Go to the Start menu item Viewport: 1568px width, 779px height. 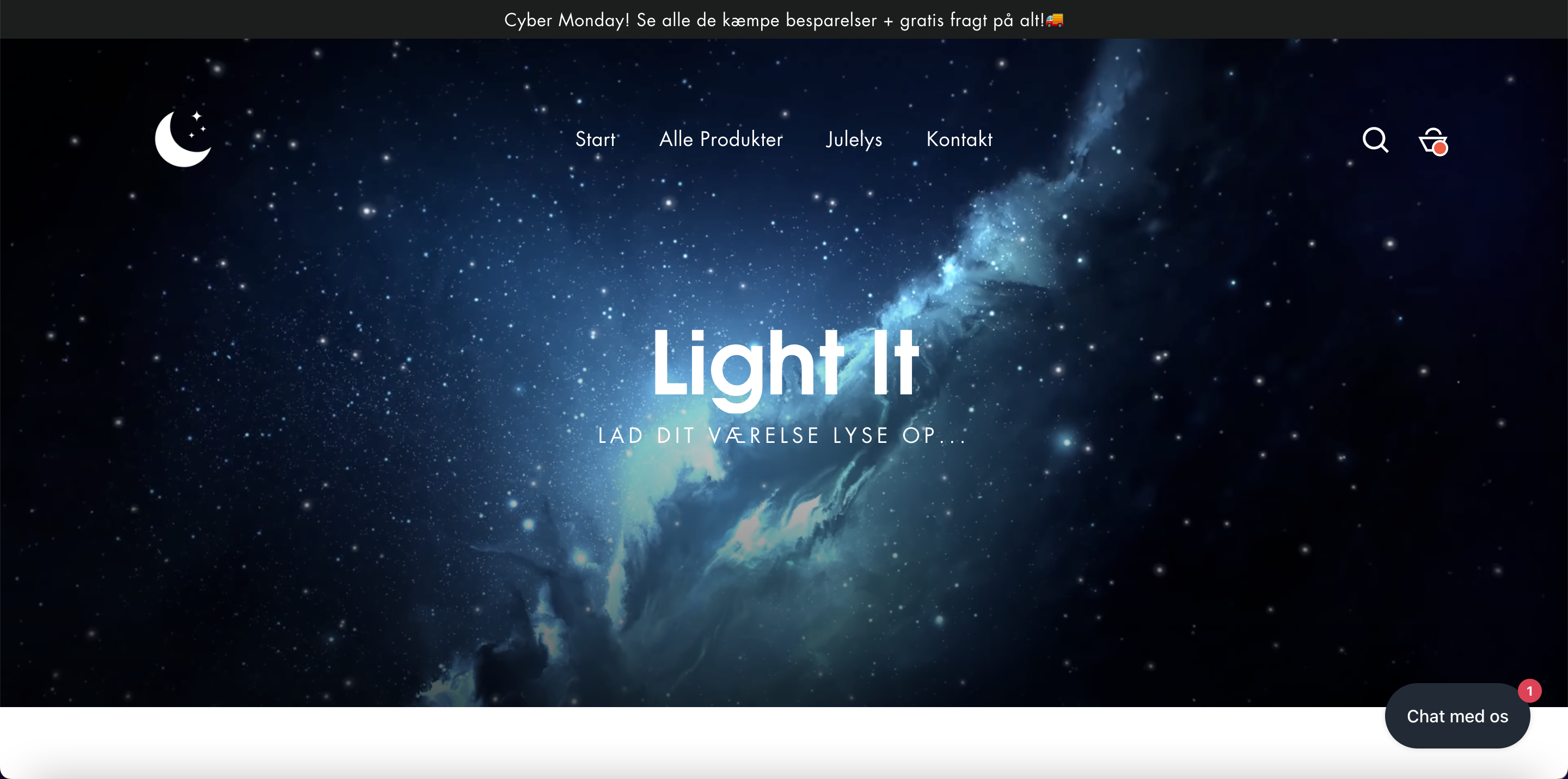[x=595, y=139]
